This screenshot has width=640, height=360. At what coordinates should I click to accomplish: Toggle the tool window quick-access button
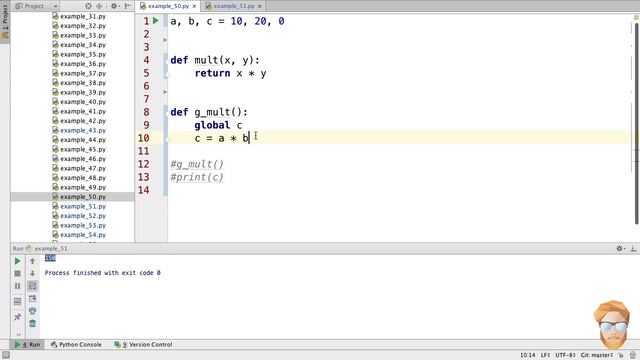pos(6,355)
